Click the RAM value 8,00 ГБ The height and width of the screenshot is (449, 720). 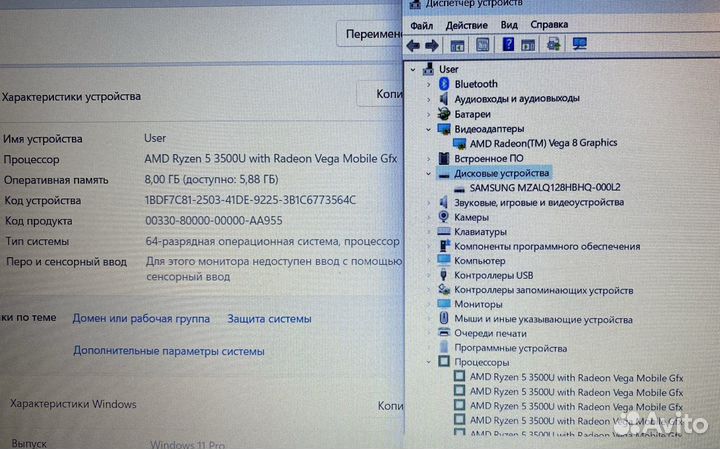pos(212,179)
